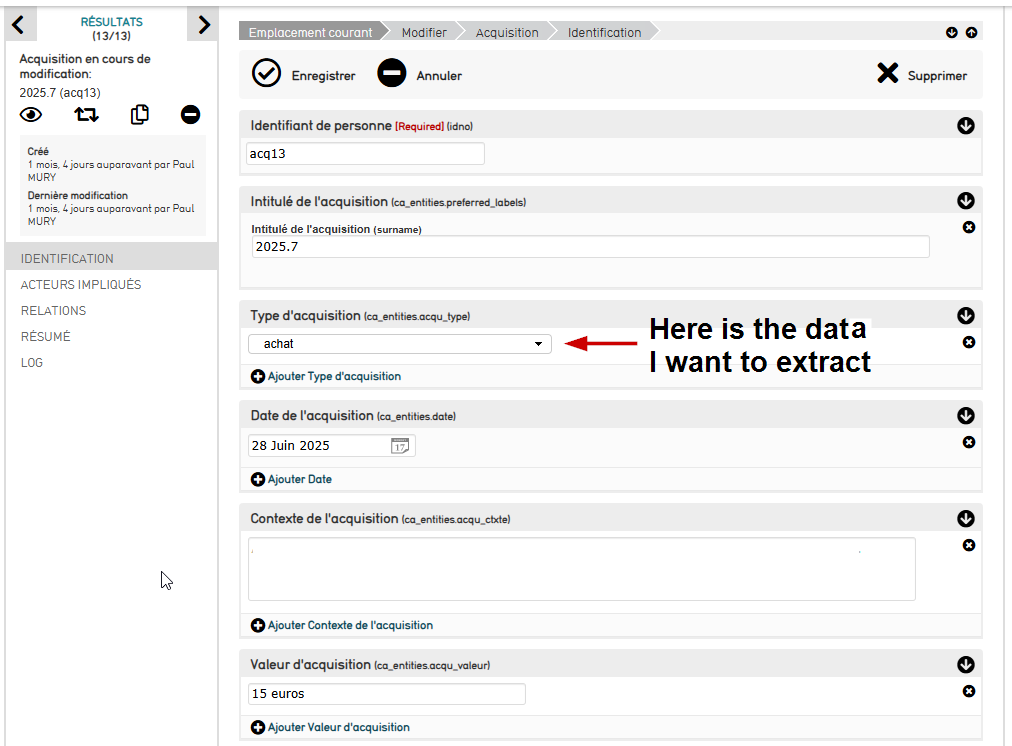
Task: Click the delete minus icon in left panel
Action: [x=190, y=115]
